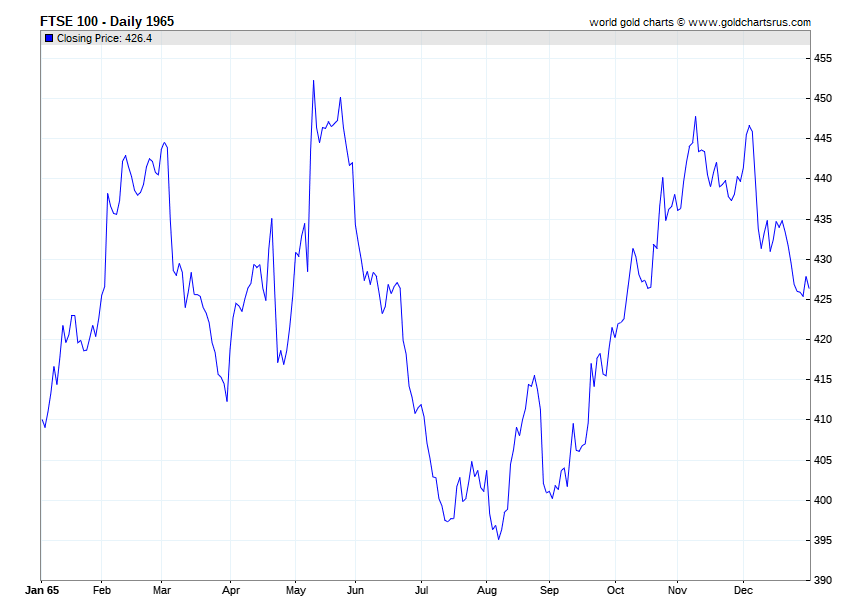The width and height of the screenshot is (850, 616).
Task: Click the early-August lowest point of the line
Action: tap(499, 538)
